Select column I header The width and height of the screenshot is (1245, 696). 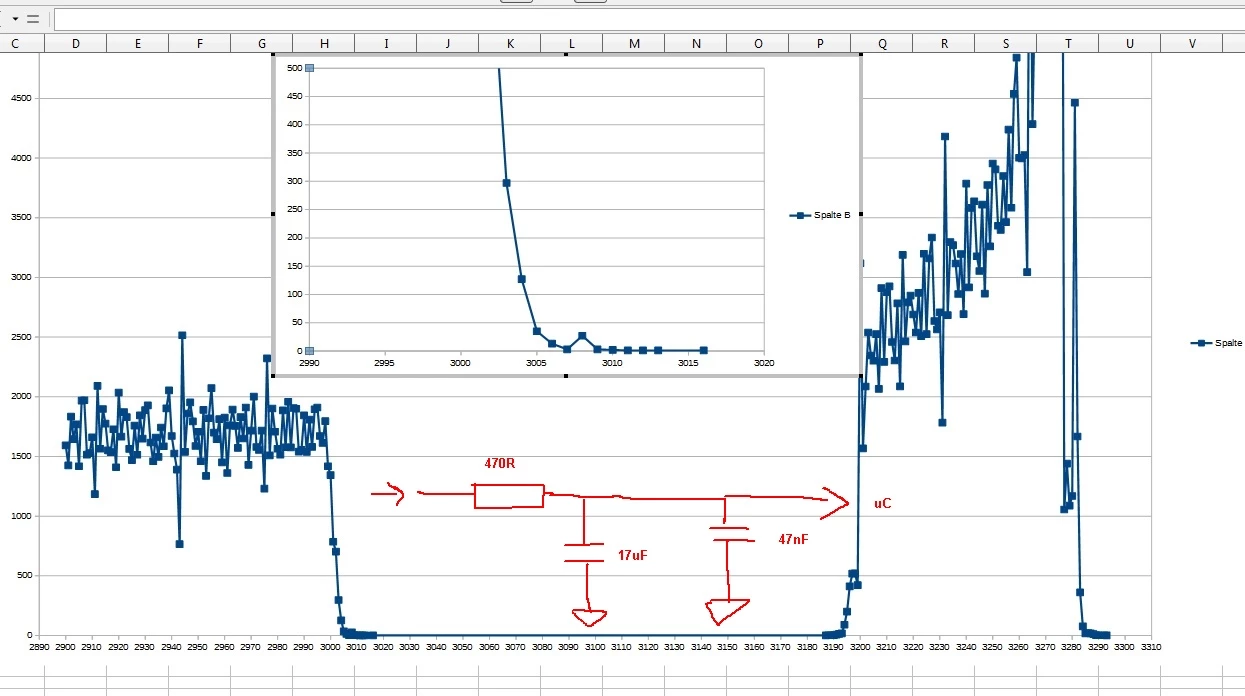385,43
